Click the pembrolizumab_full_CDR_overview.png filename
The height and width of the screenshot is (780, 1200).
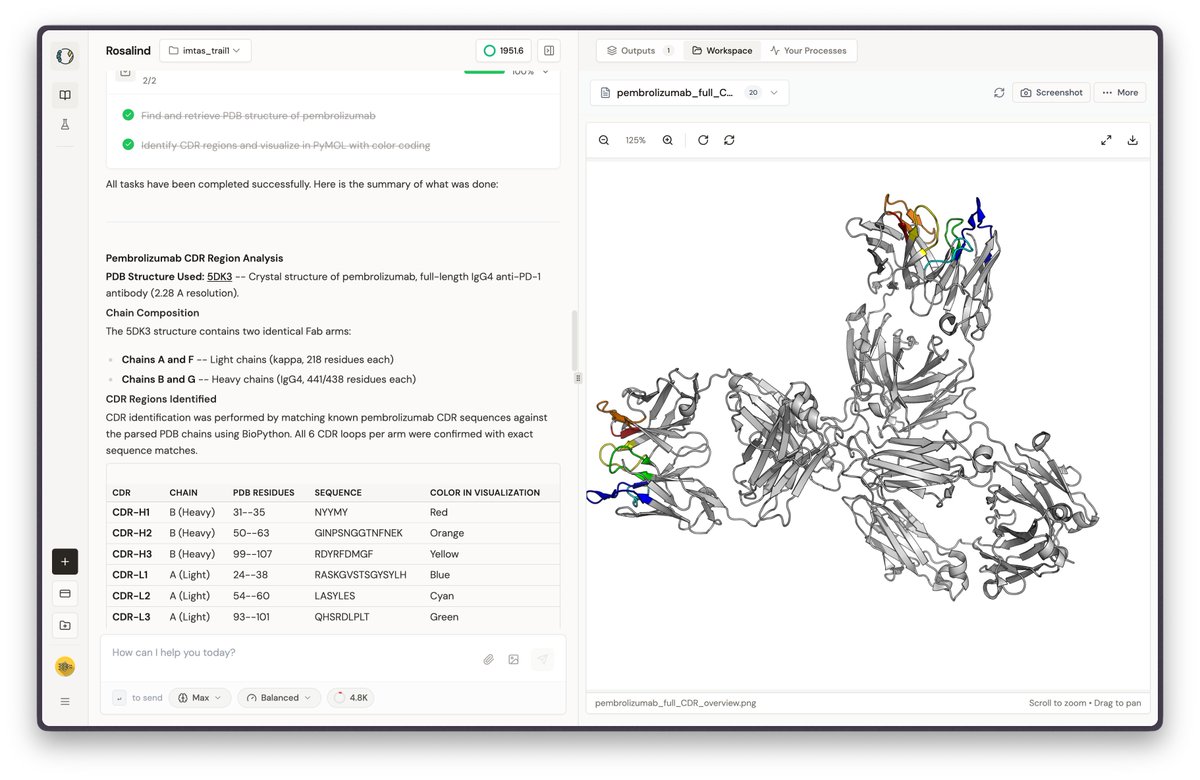(x=675, y=703)
